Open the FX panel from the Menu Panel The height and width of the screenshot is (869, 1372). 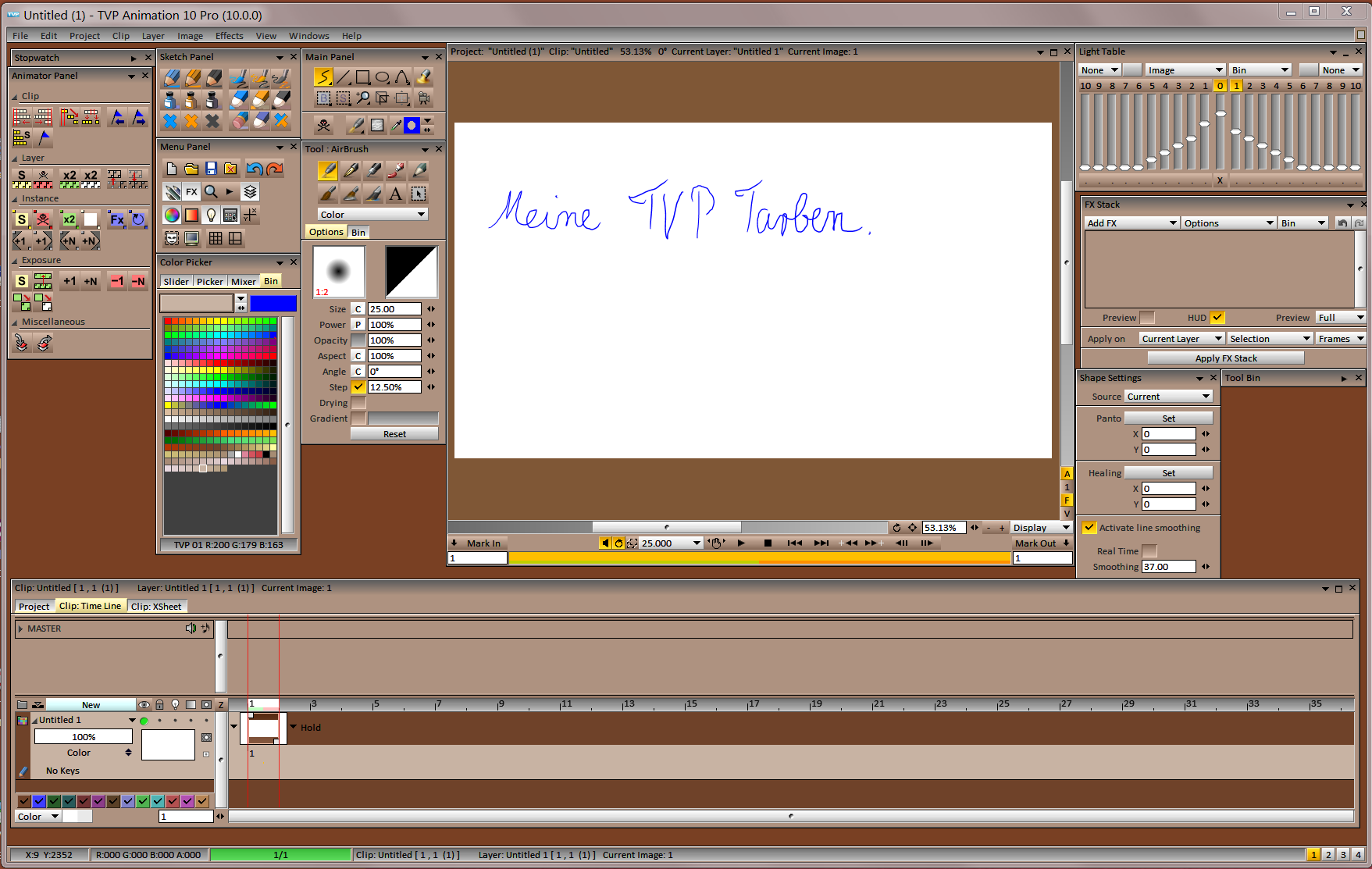tap(191, 191)
